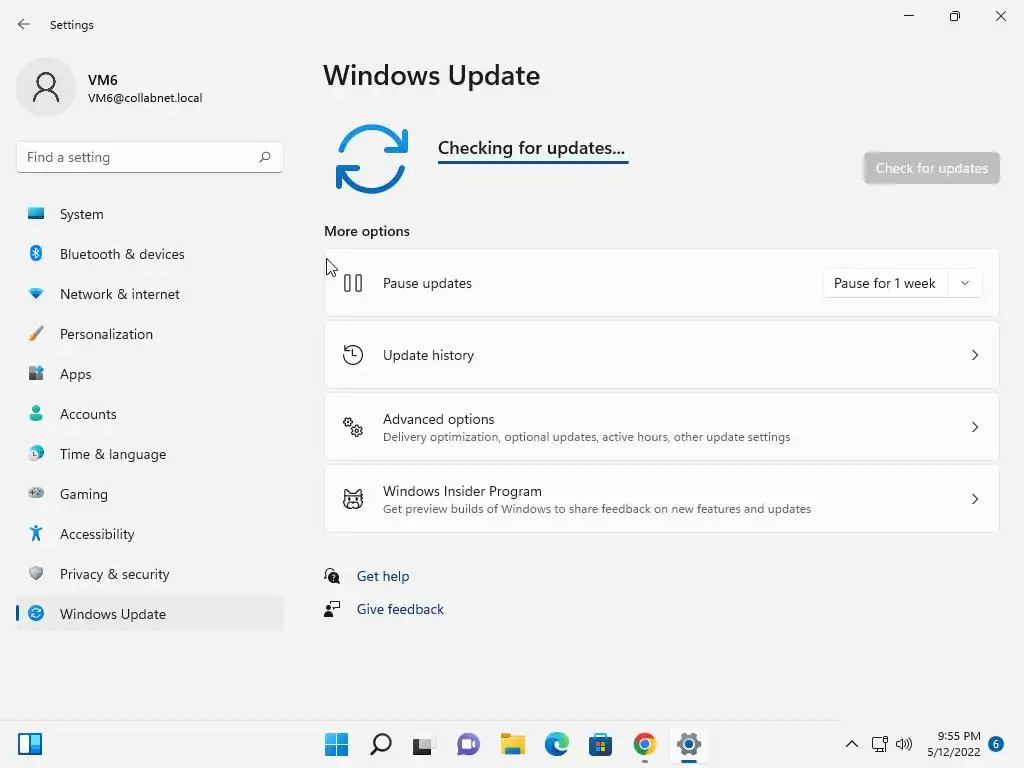Click the Network wifi icon in sidebar
Screen dimensions: 1024x768
(36, 294)
